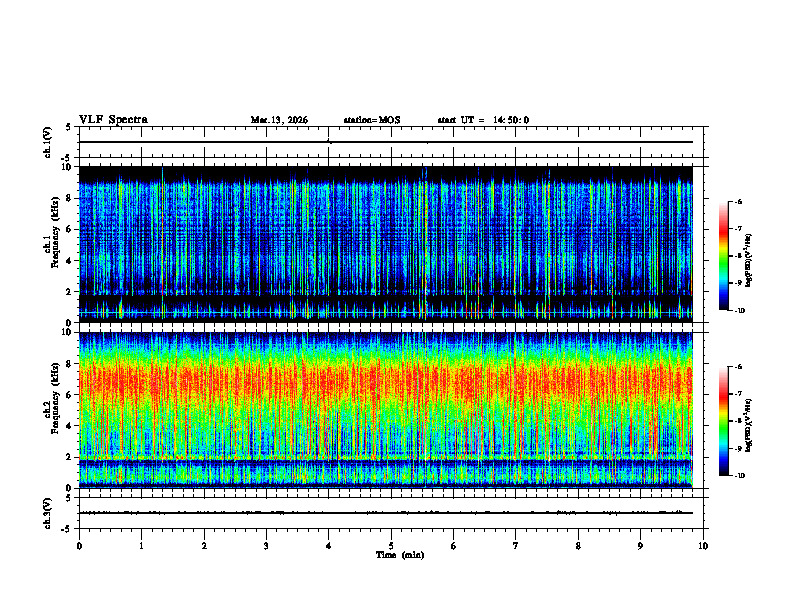Click the "station=MOS" header text
The width and height of the screenshot is (792, 612).
(372, 120)
